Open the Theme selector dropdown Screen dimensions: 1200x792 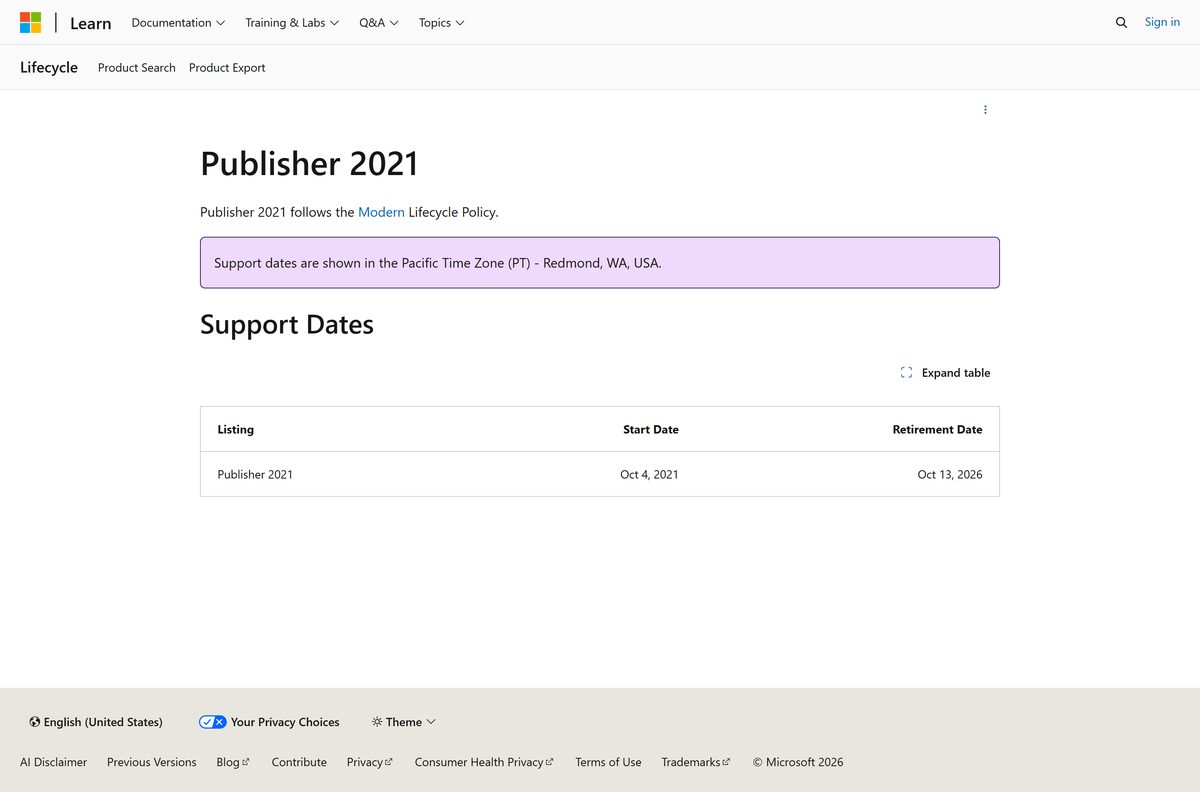404,722
